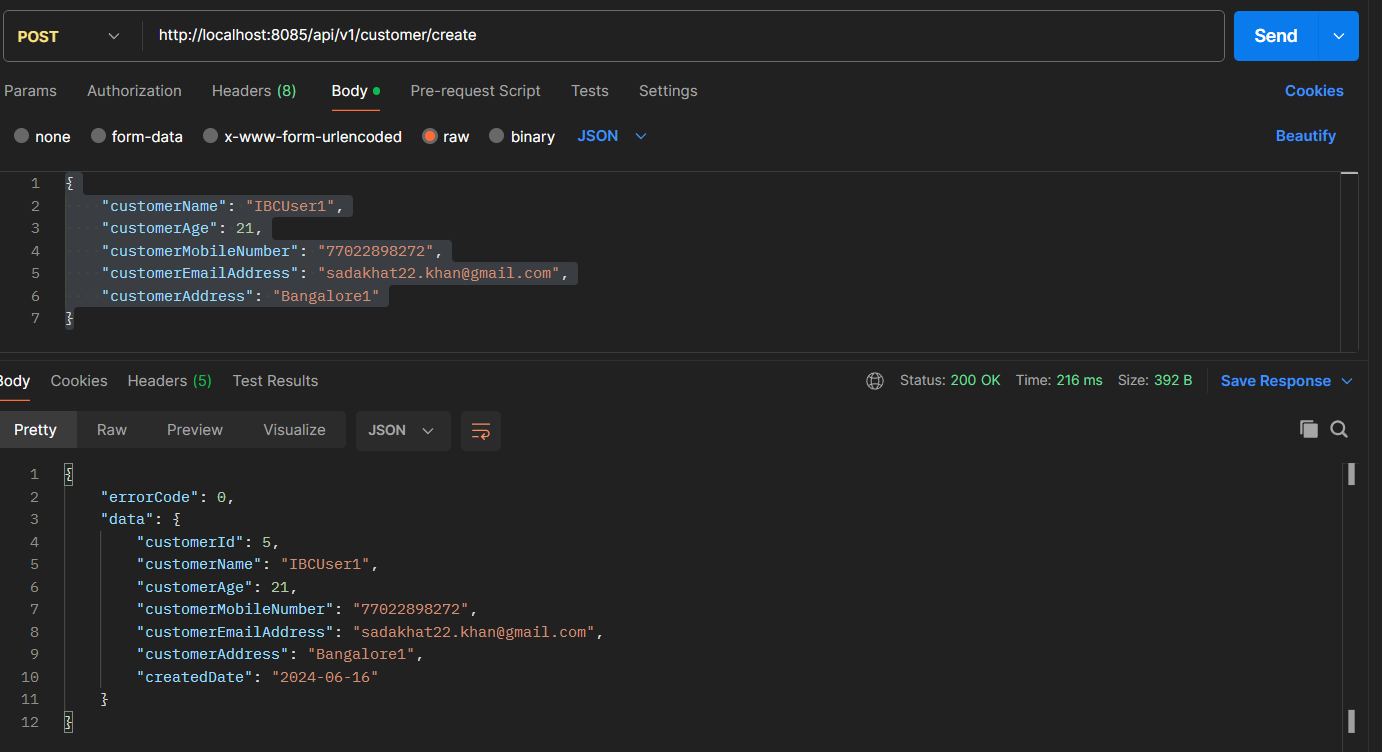Click the search response magnifier icon
This screenshot has height=752, width=1382.
(x=1339, y=430)
